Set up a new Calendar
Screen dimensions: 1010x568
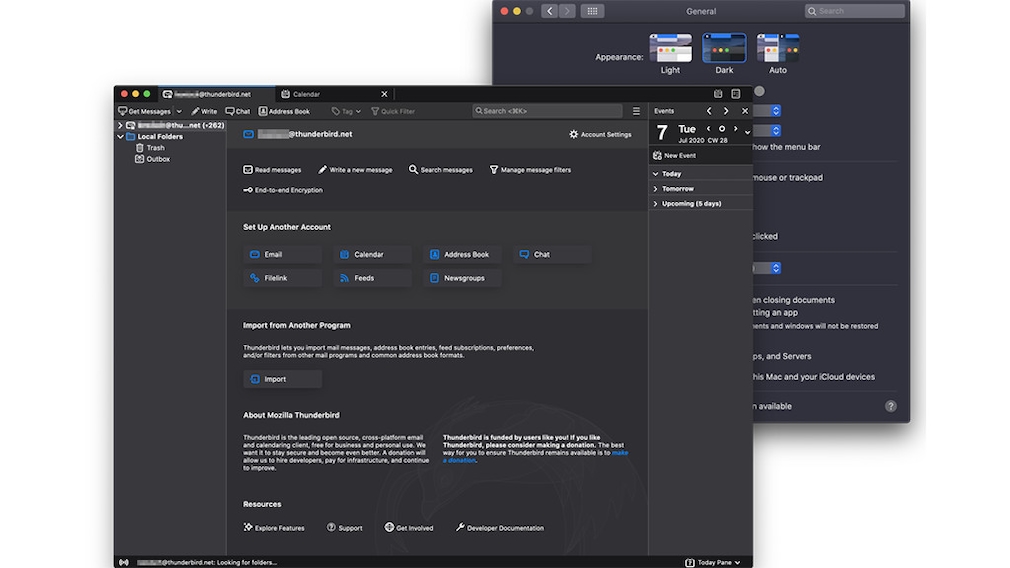click(x=372, y=254)
